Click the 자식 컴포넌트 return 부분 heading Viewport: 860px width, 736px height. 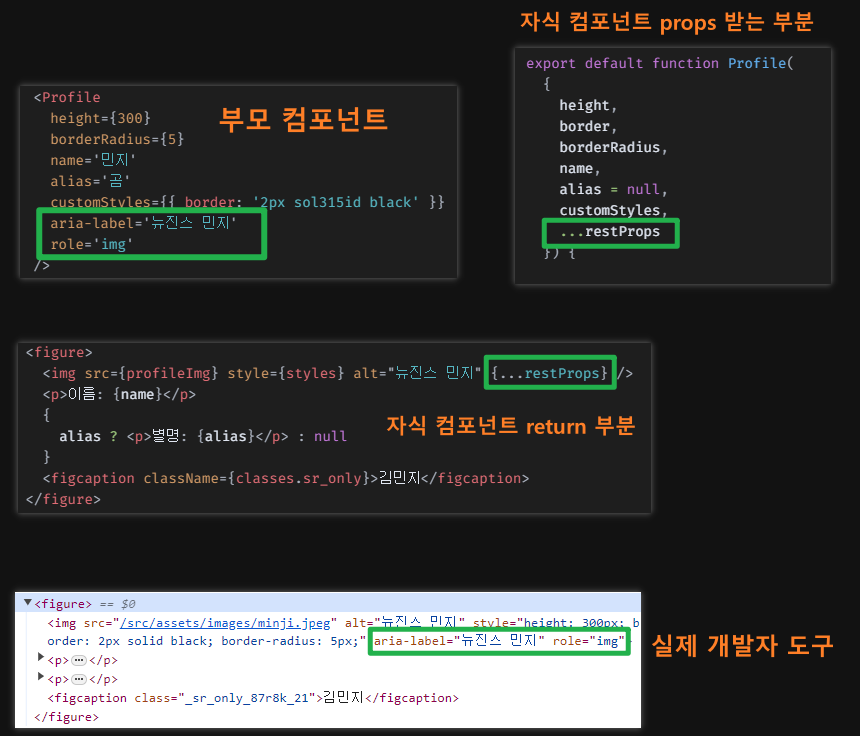click(x=510, y=426)
